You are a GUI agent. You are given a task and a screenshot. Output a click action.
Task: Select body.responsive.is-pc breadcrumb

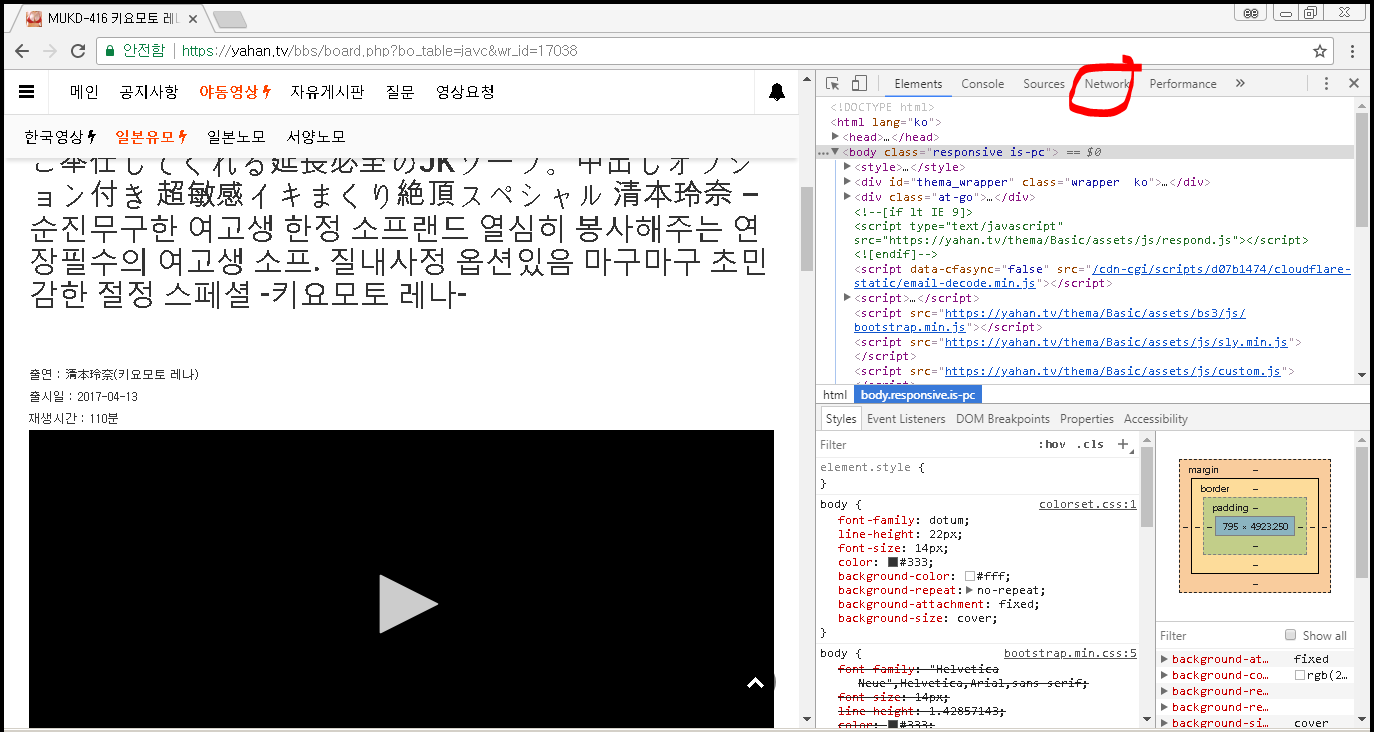pos(918,395)
